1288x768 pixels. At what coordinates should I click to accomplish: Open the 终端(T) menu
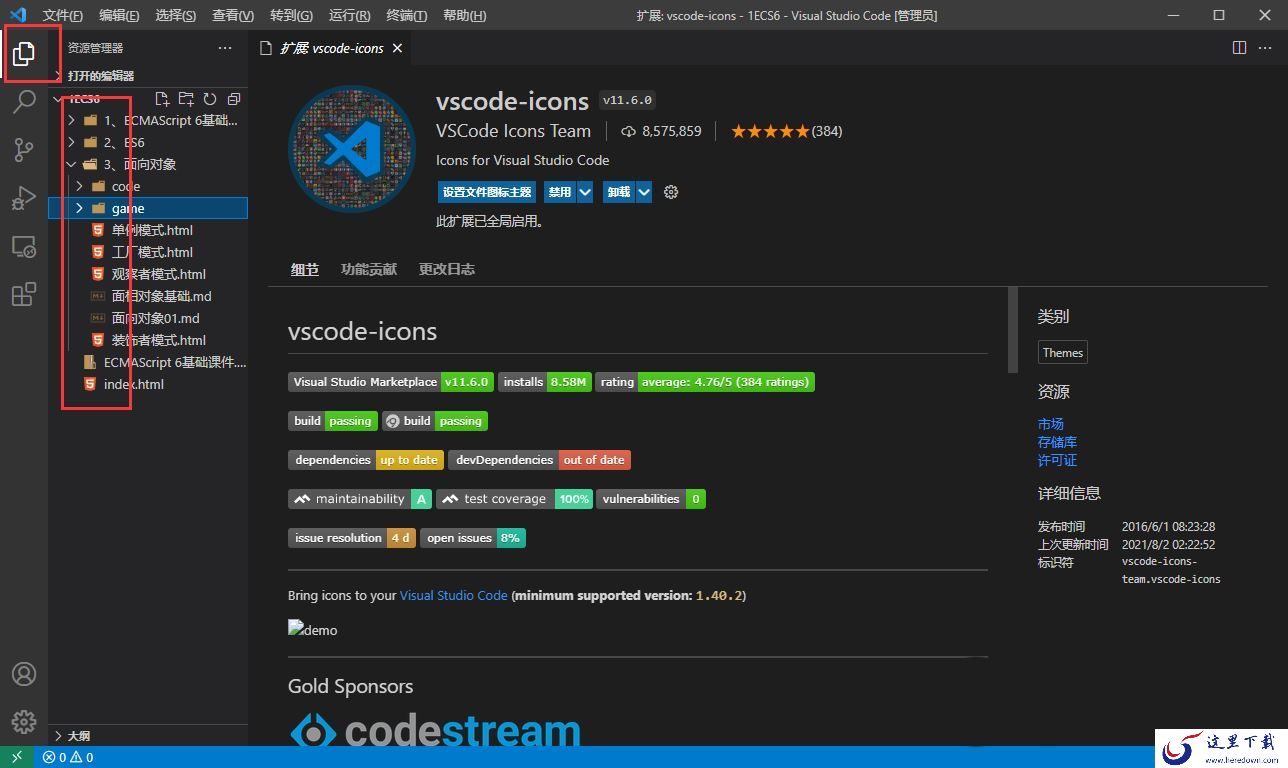pos(406,15)
